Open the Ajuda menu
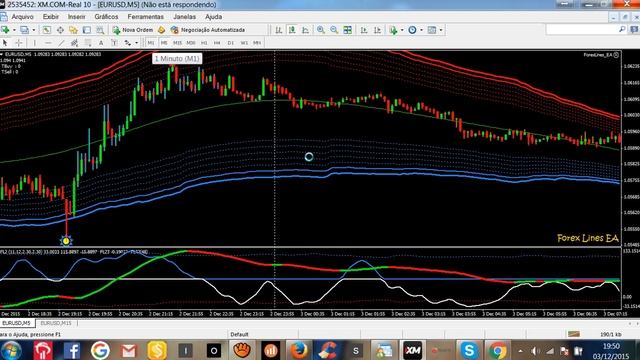 [213, 17]
